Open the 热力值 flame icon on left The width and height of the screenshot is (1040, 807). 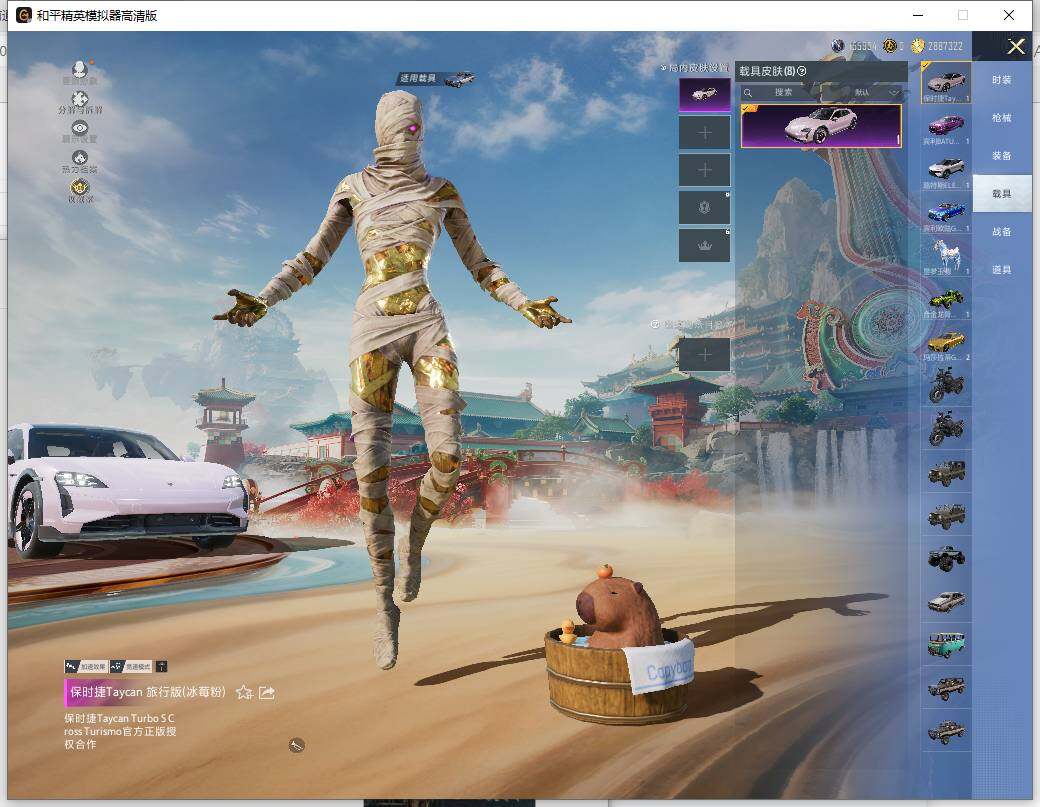pos(80,159)
